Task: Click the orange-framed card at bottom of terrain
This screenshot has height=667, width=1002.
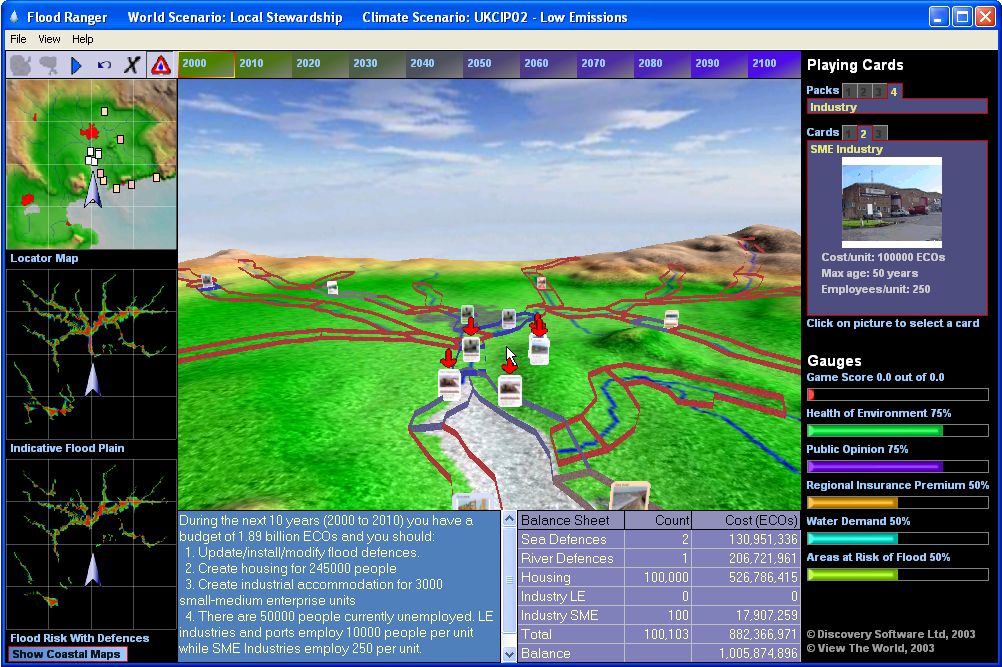Action: coord(629,496)
